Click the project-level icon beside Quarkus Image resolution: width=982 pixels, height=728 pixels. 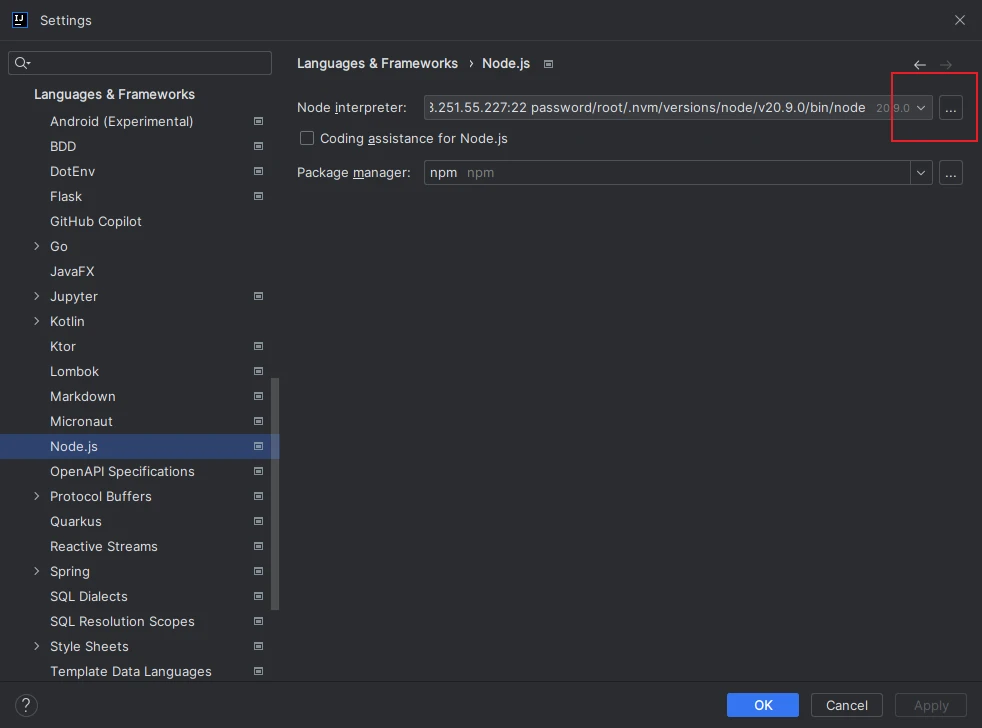point(258,521)
